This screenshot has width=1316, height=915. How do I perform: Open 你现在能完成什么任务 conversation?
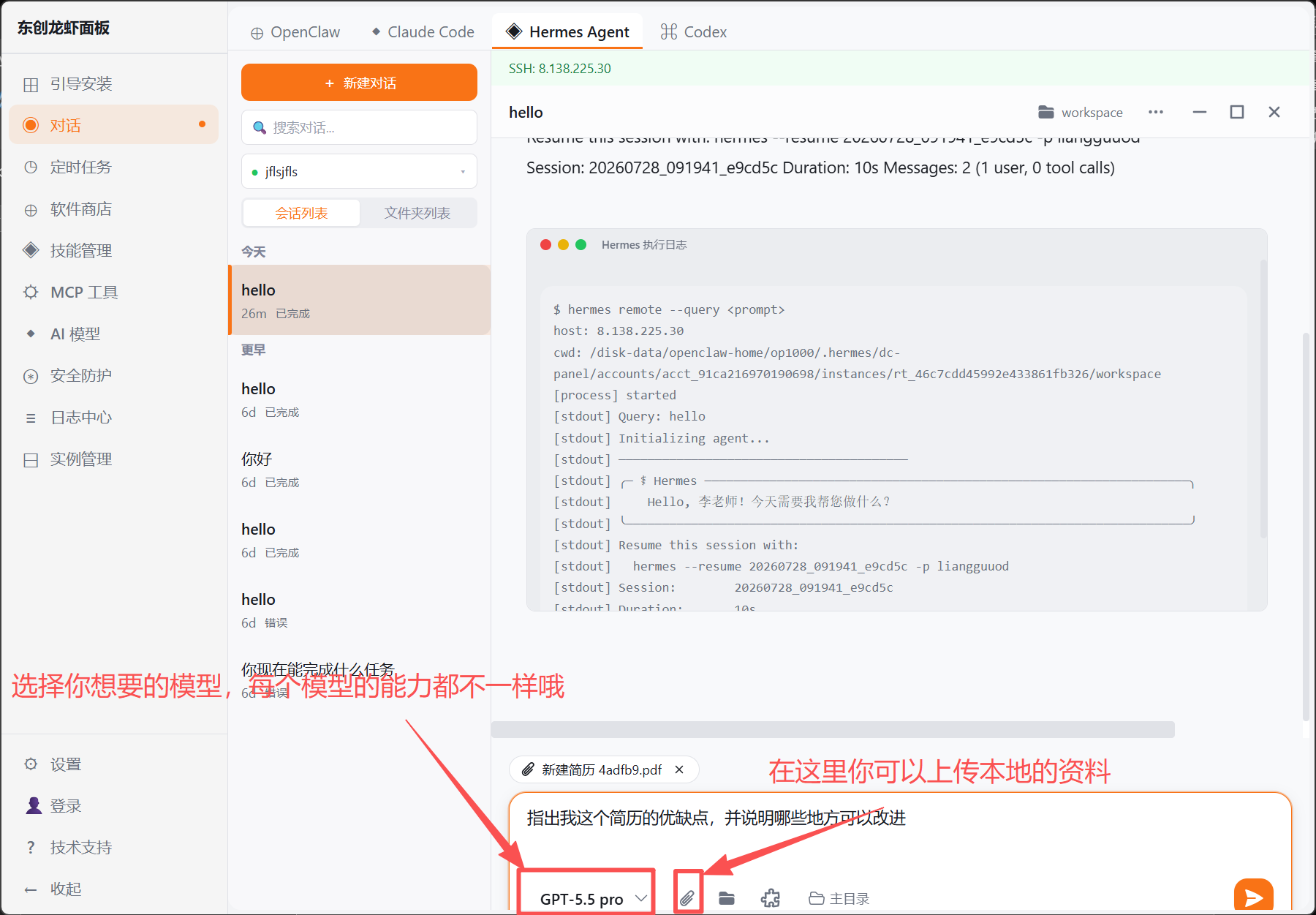tap(359, 679)
